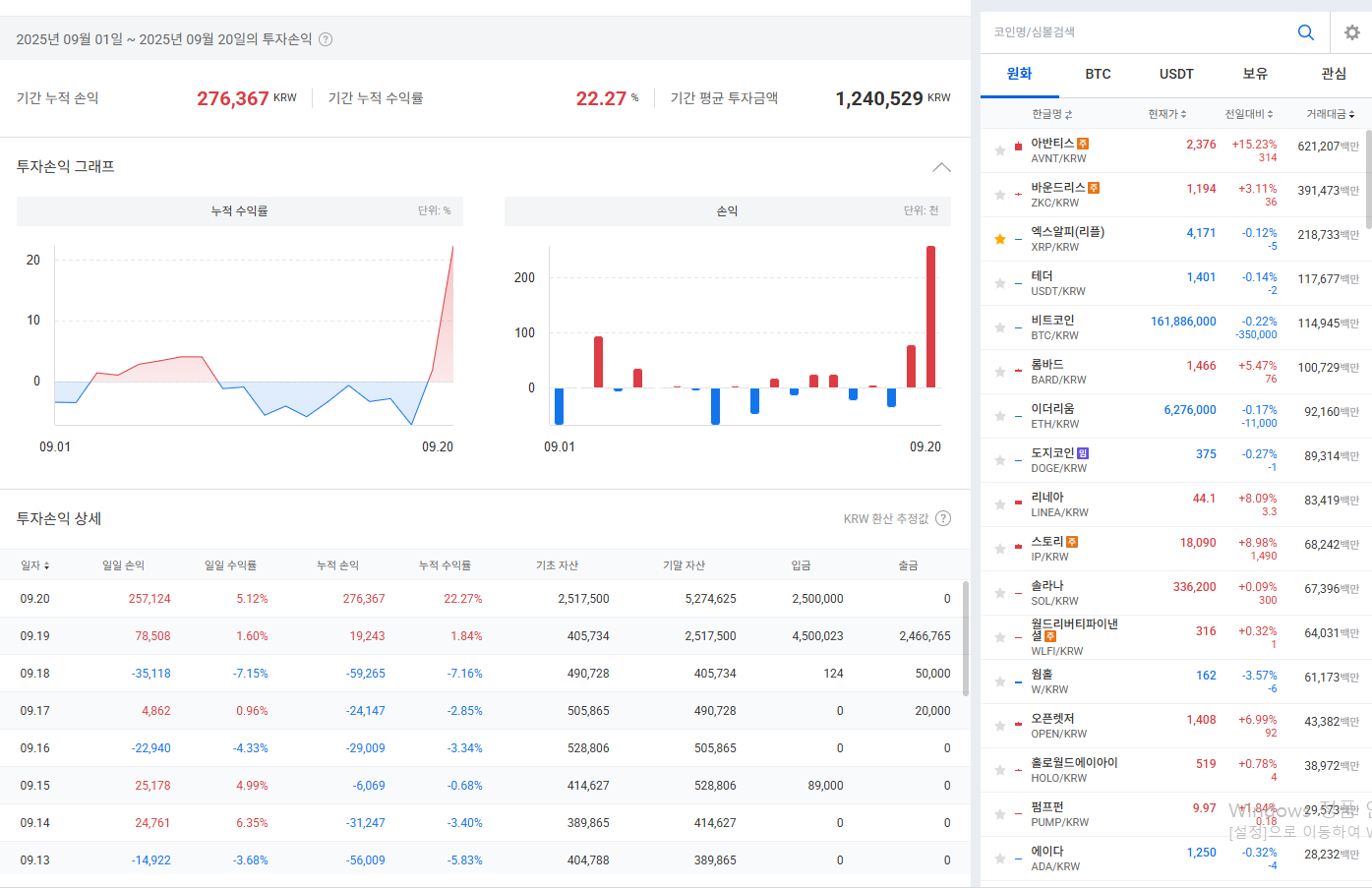Screen dimensions: 1372x888
Task: Focus the 코인명/심볼검색 search field
Action: click(1138, 32)
